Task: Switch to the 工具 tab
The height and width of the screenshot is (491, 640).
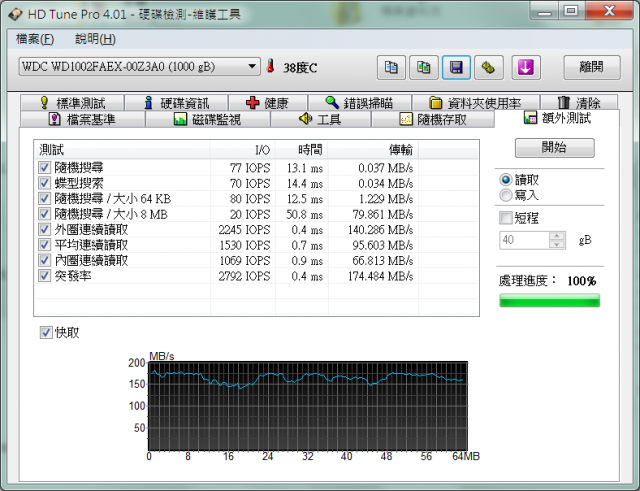Action: pyautogui.click(x=320, y=119)
